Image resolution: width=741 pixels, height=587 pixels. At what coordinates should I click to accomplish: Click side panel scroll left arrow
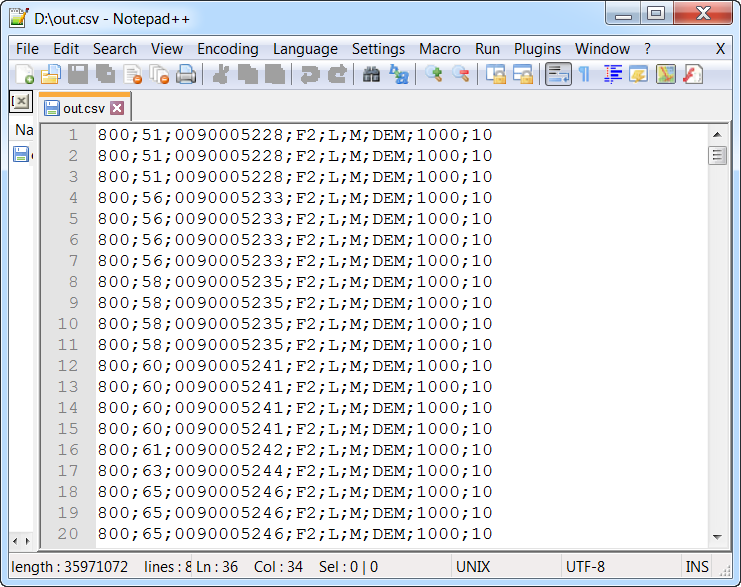tap(16, 541)
